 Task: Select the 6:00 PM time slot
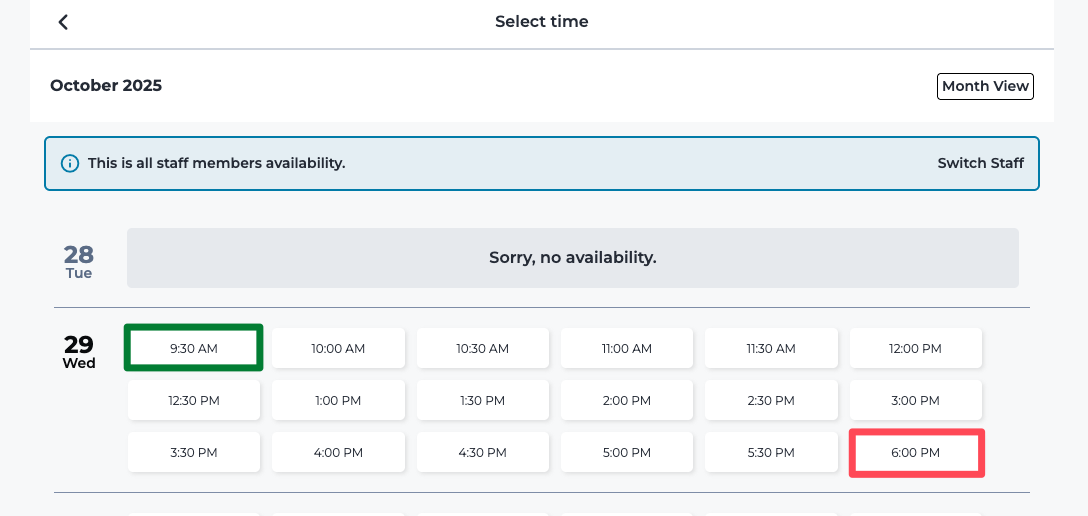point(916,452)
